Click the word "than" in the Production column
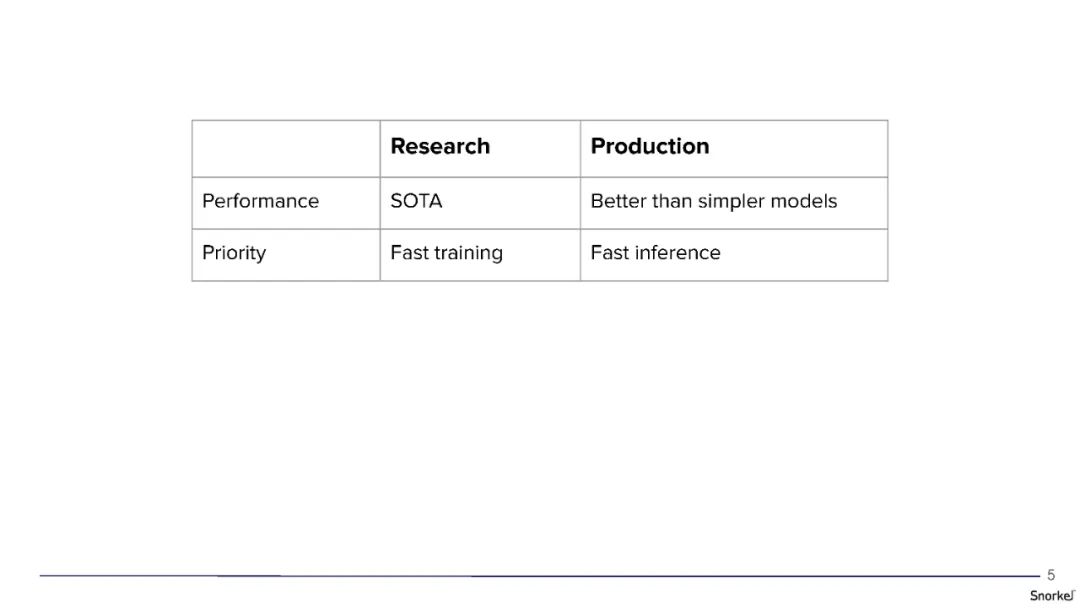This screenshot has height=608, width=1080. click(x=672, y=201)
